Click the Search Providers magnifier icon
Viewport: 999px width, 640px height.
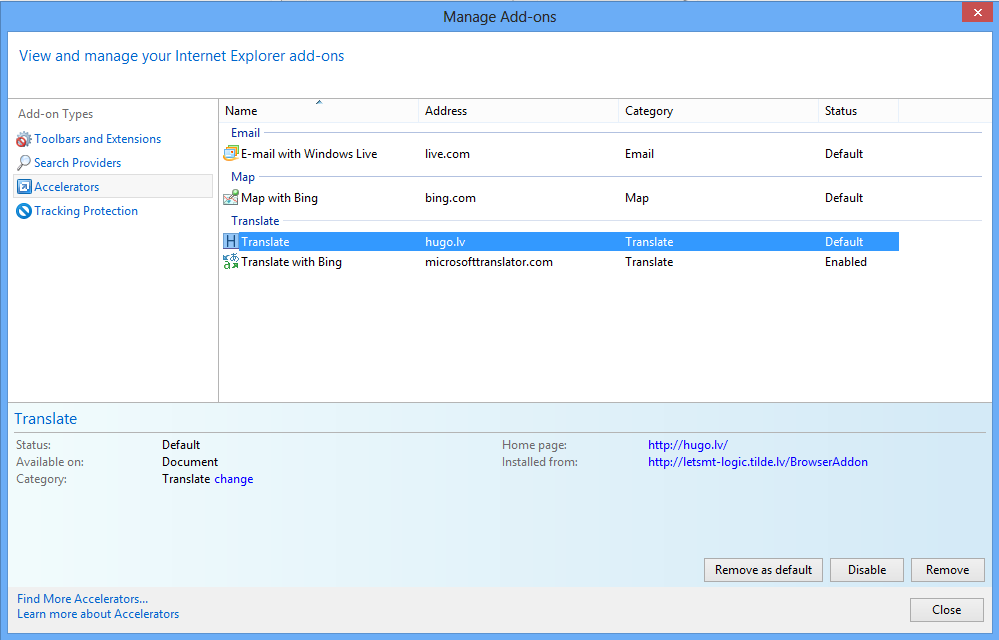24,163
